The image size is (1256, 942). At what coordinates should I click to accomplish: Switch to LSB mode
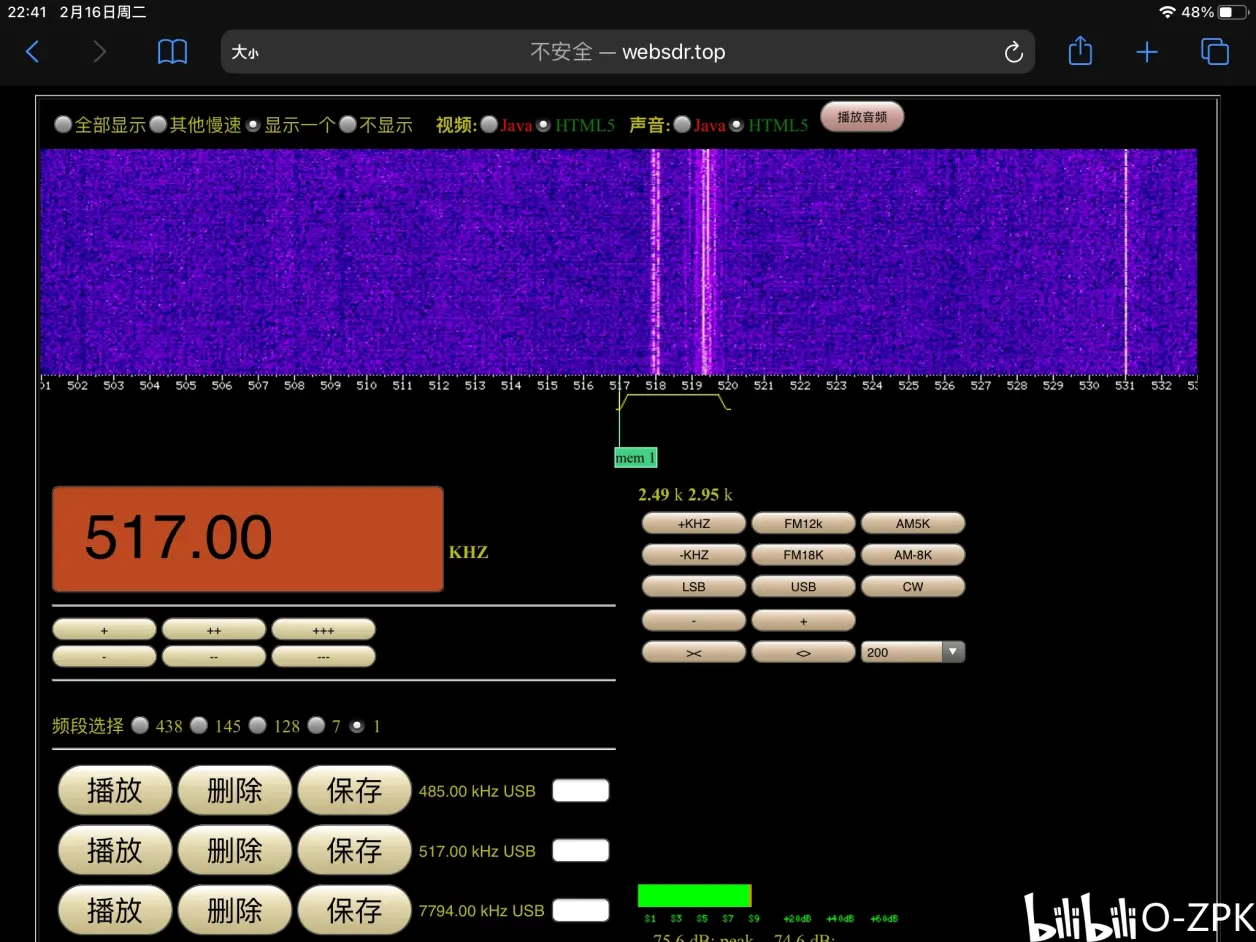(x=694, y=587)
